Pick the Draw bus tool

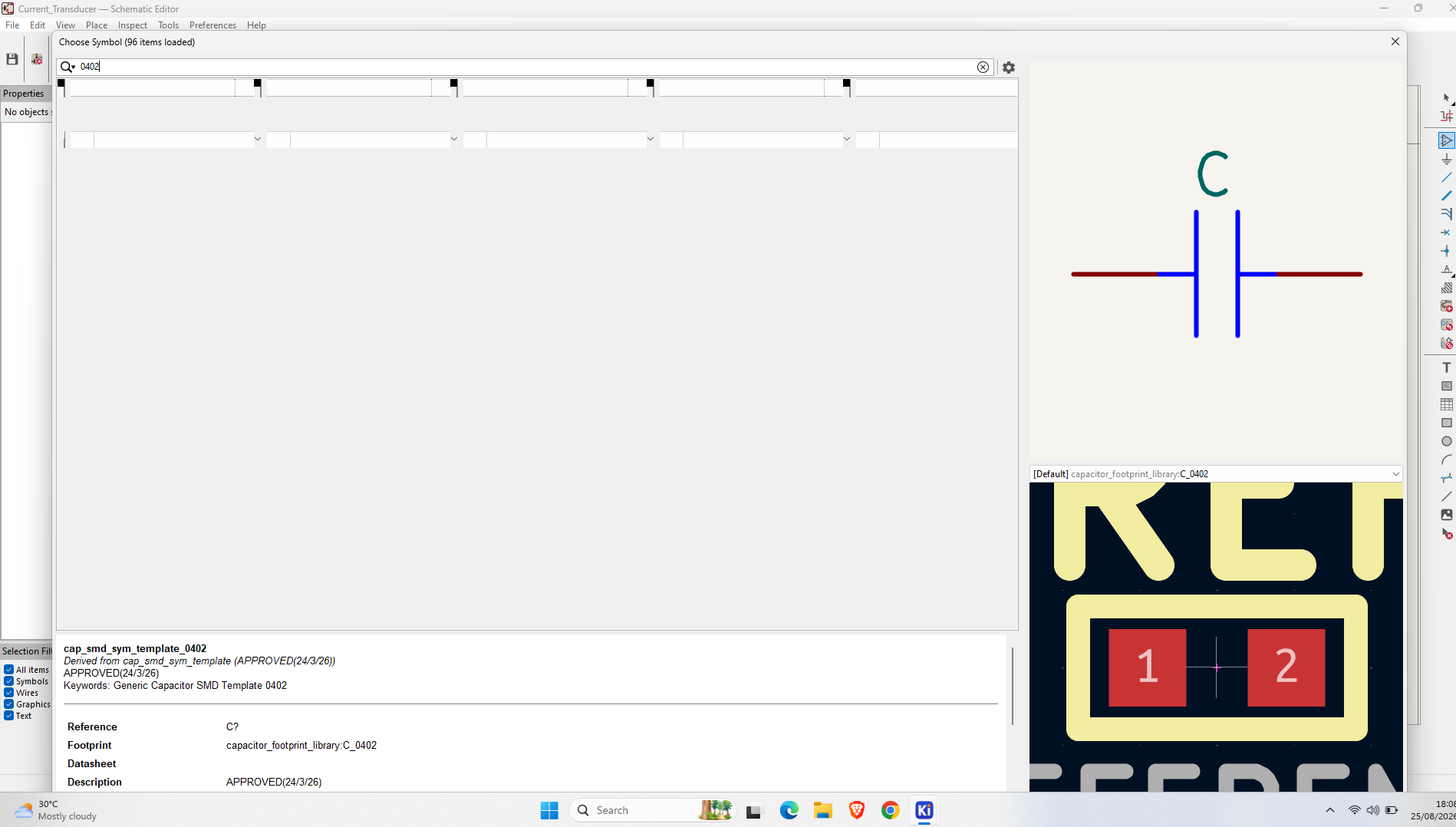1446,196
